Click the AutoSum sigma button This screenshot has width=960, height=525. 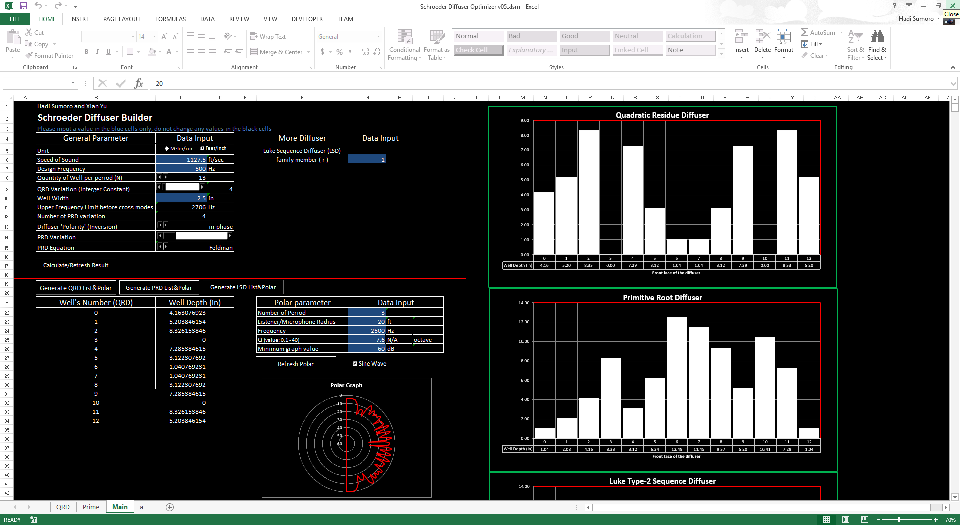point(817,32)
